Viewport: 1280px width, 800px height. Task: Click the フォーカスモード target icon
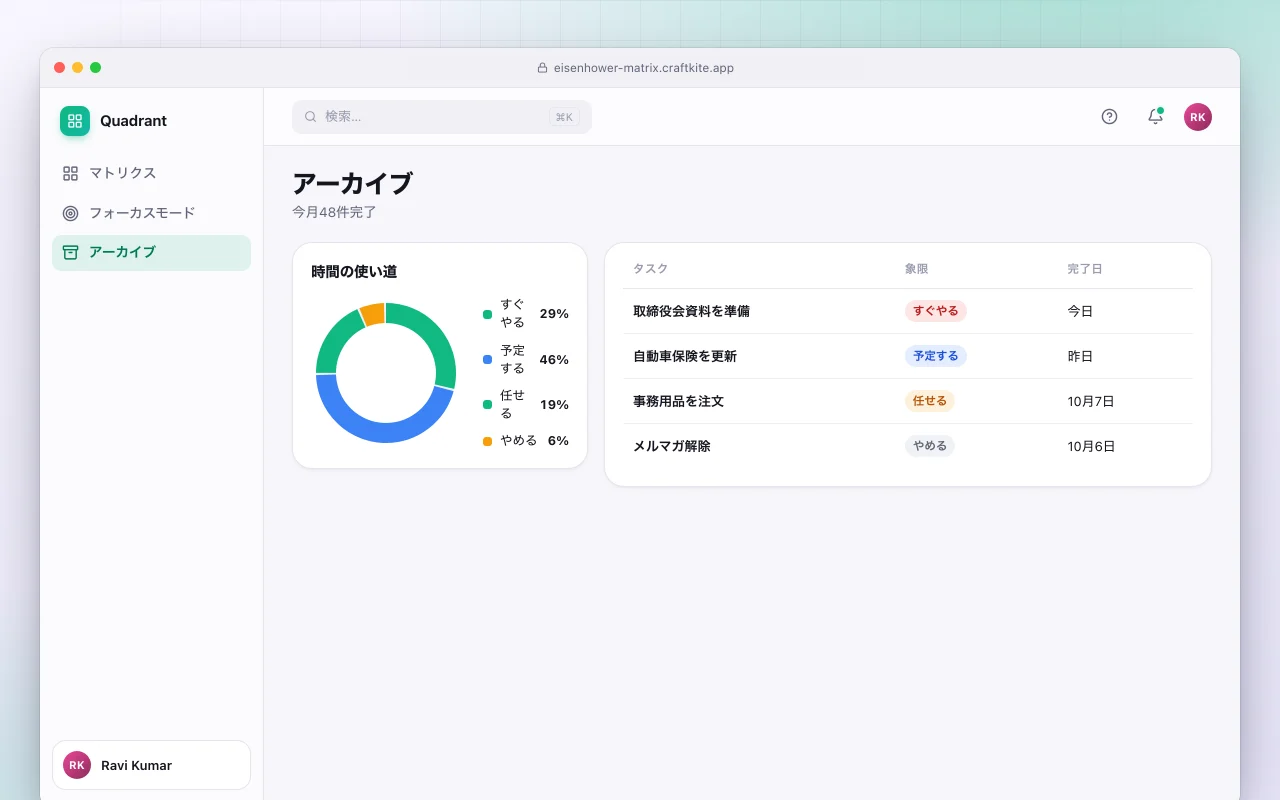pos(70,213)
